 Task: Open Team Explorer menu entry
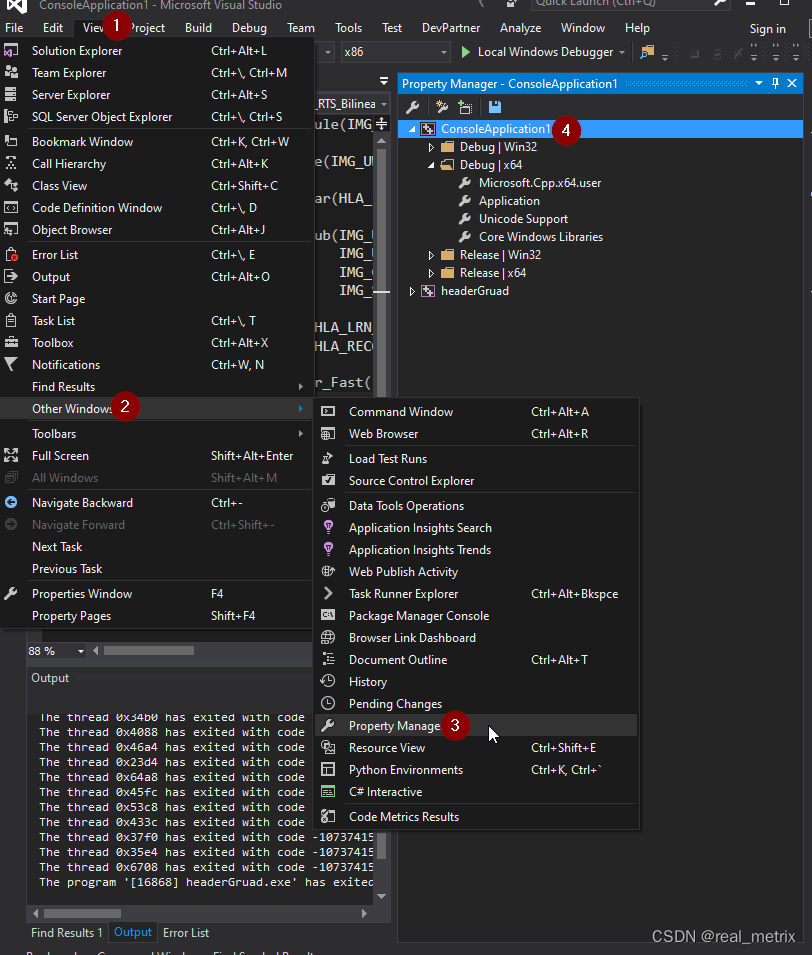156,73
